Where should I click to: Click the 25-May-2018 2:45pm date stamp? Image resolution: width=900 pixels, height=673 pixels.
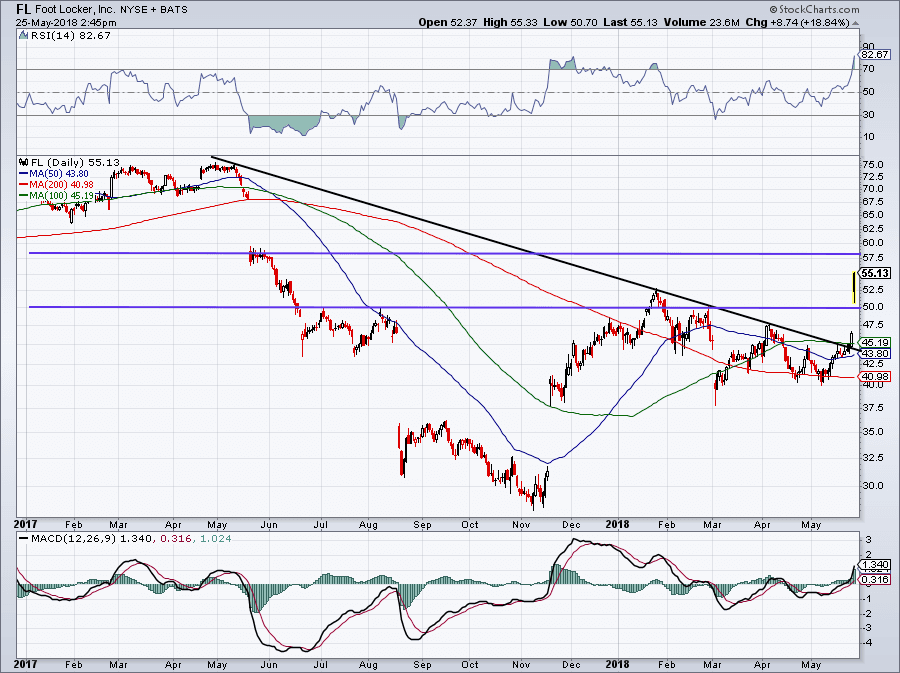(66, 23)
